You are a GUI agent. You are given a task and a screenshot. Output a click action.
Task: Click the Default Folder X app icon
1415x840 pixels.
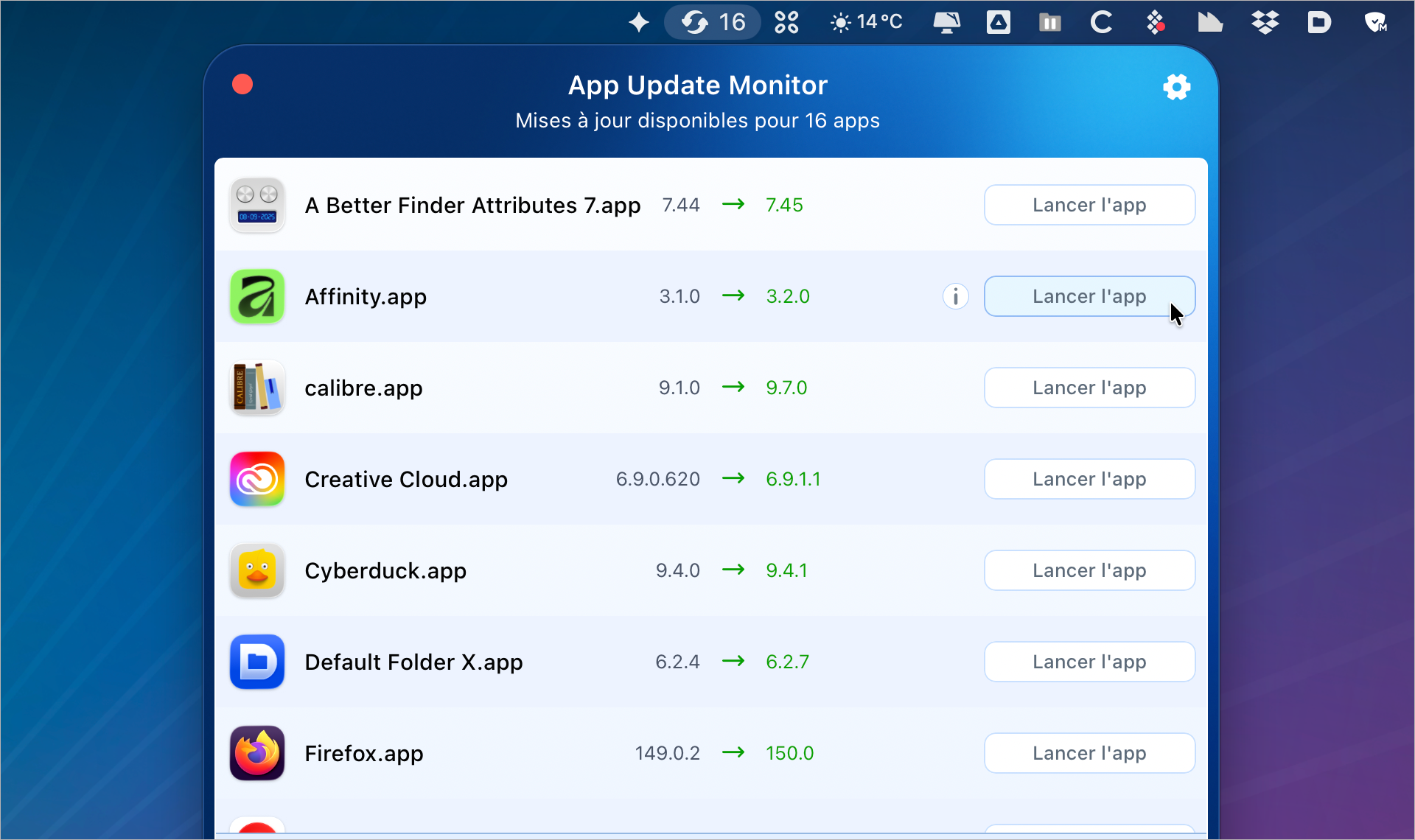pos(257,662)
